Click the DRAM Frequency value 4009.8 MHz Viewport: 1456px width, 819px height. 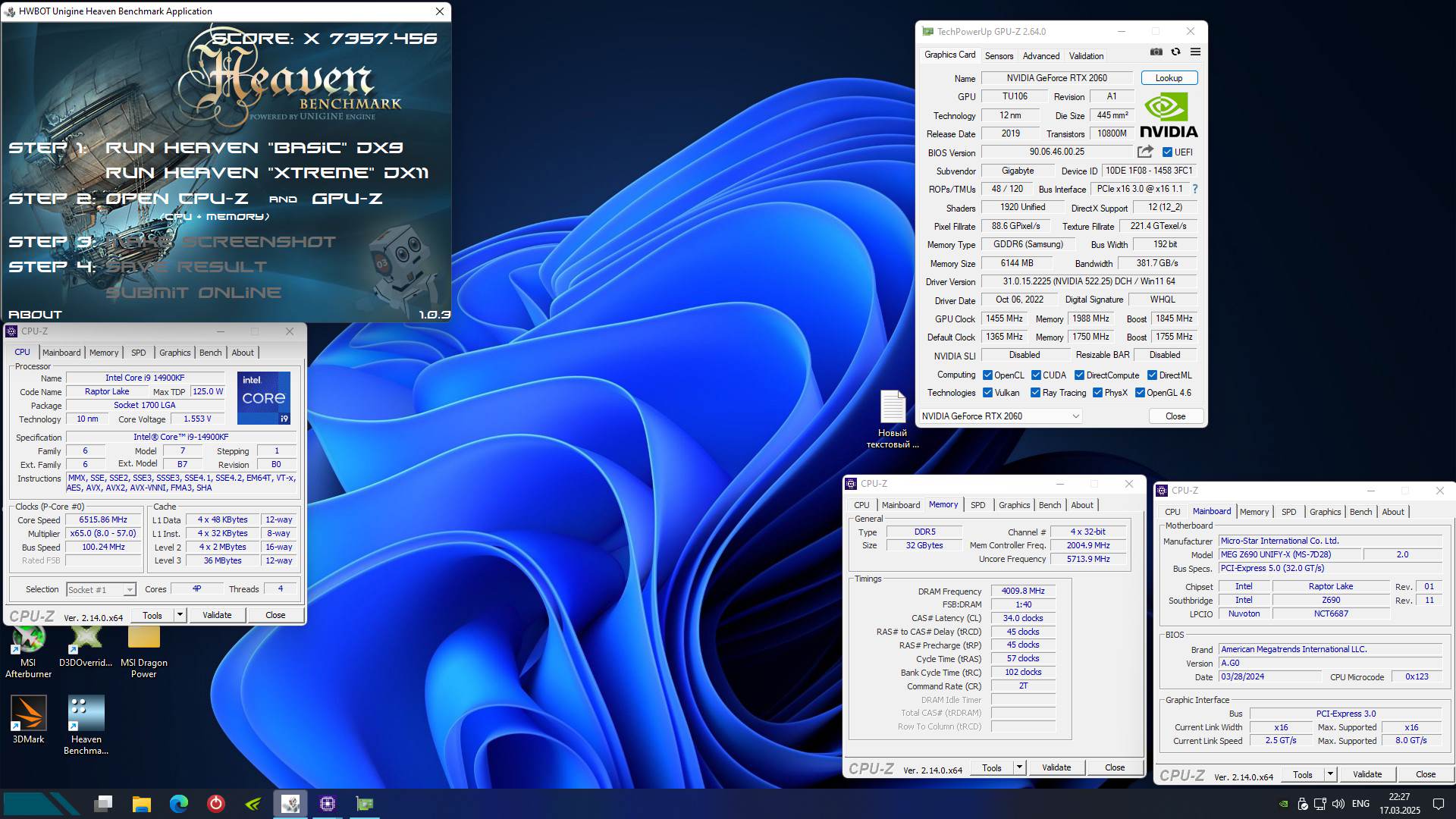point(1023,591)
